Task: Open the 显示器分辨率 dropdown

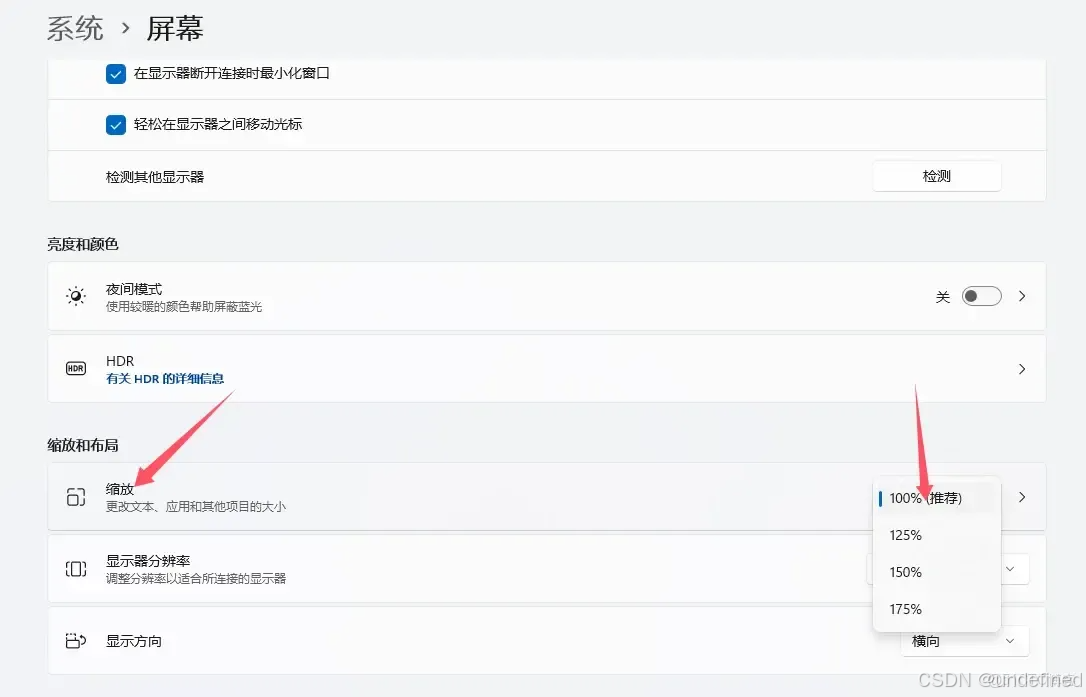Action: [1011, 569]
